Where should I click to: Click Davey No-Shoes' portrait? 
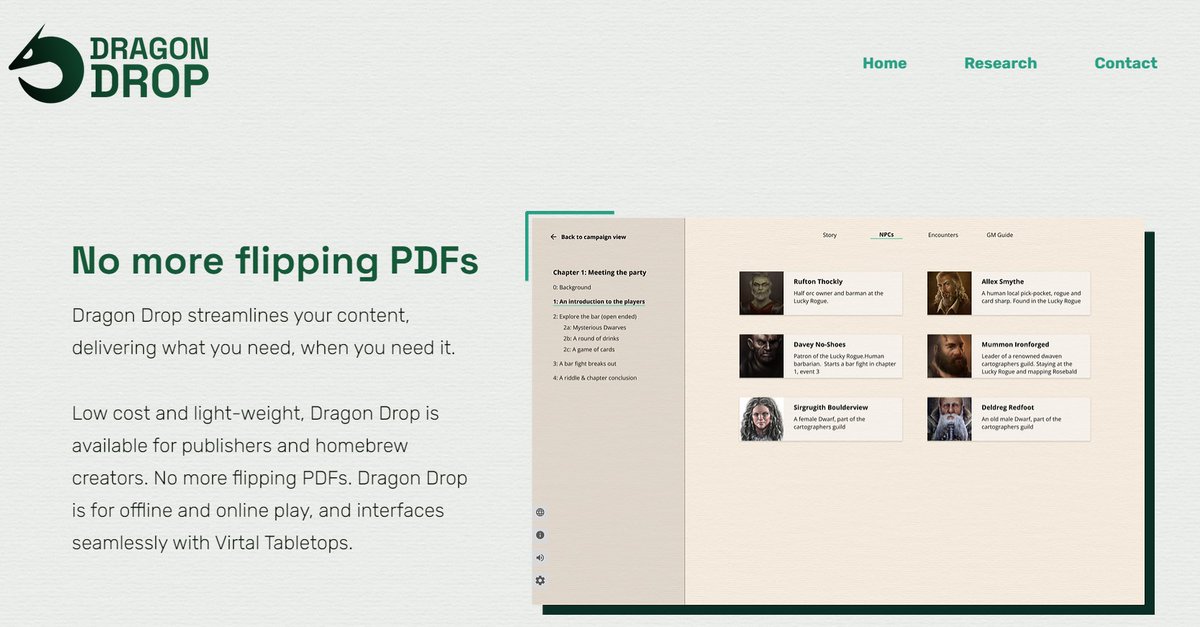point(761,356)
